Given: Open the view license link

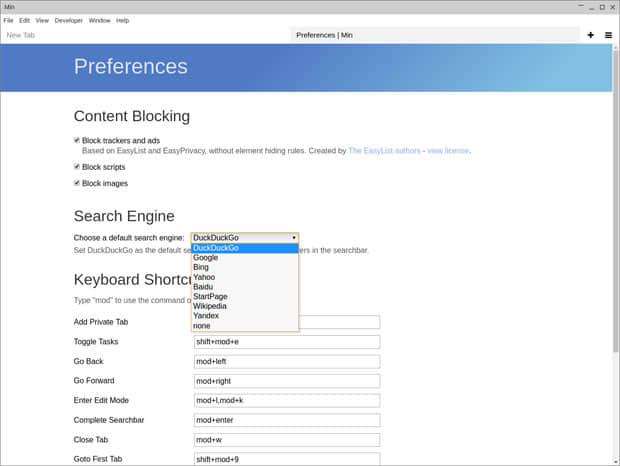Looking at the screenshot, I should click(448, 151).
